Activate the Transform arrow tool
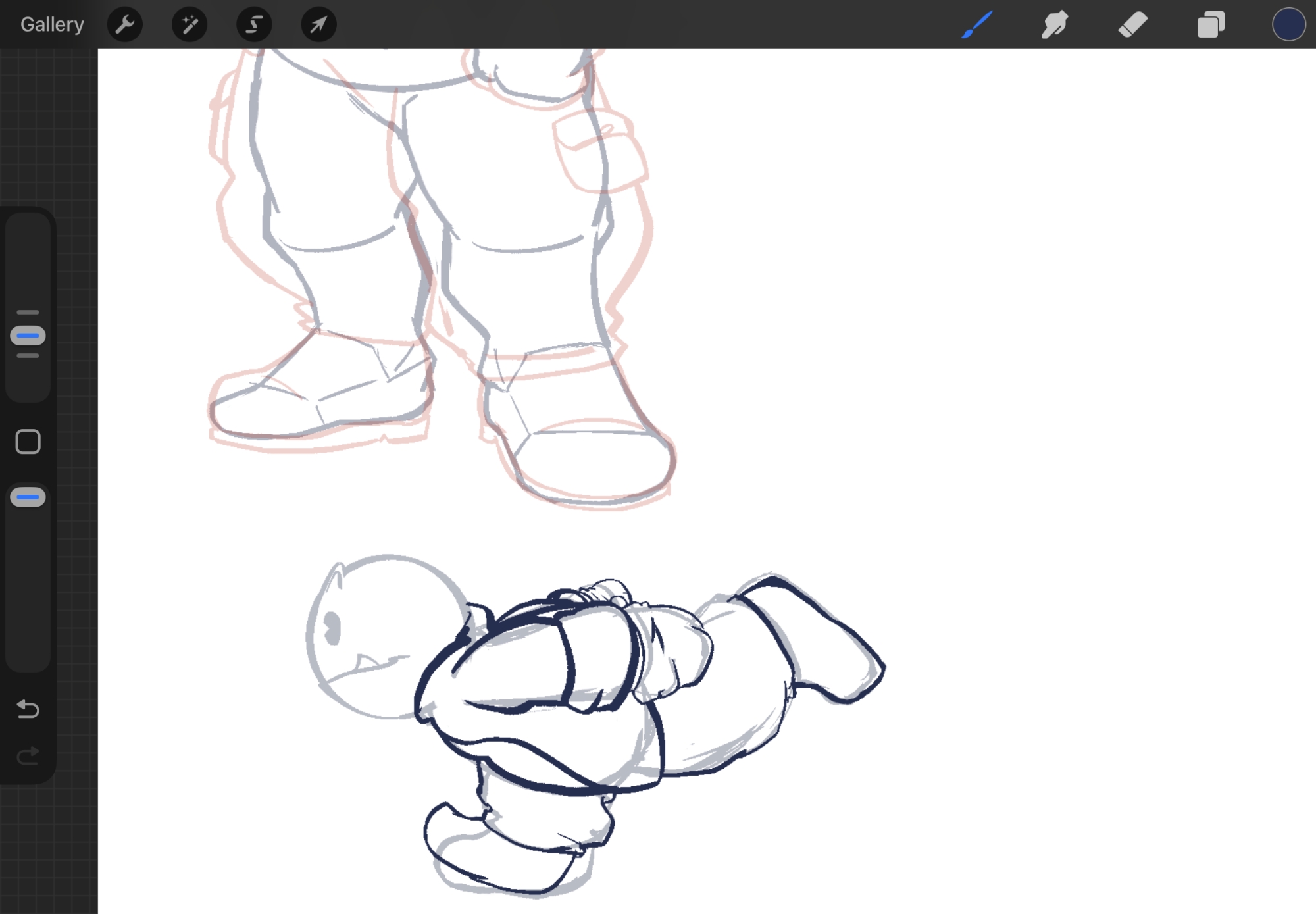The image size is (1316, 914). [318, 24]
